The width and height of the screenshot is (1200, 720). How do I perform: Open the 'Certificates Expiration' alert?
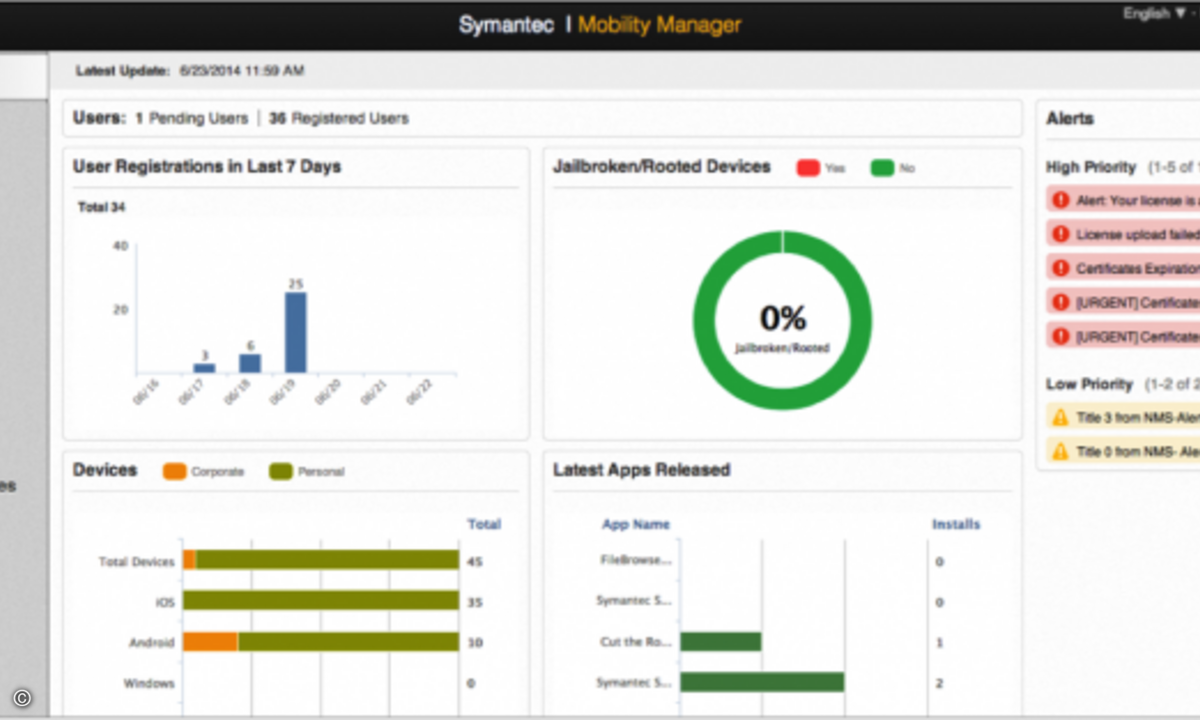tap(1124, 269)
